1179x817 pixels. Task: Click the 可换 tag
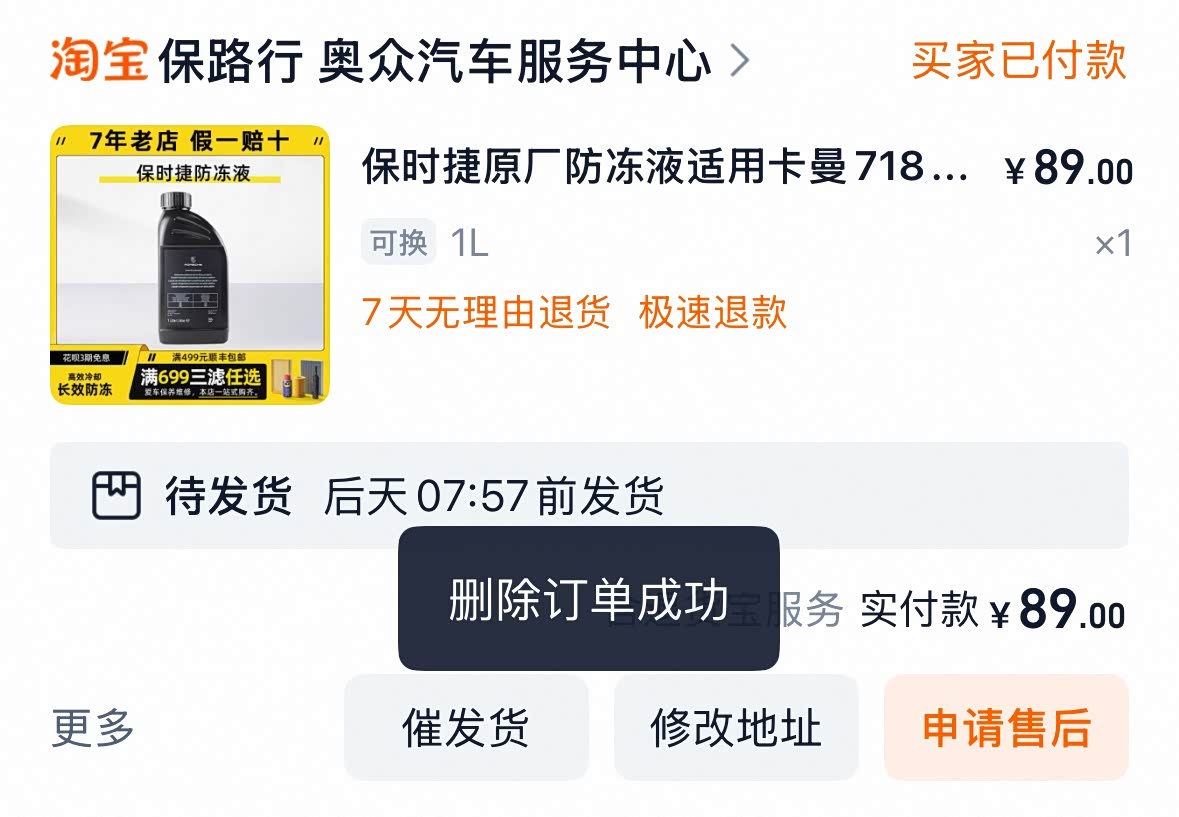(399, 242)
